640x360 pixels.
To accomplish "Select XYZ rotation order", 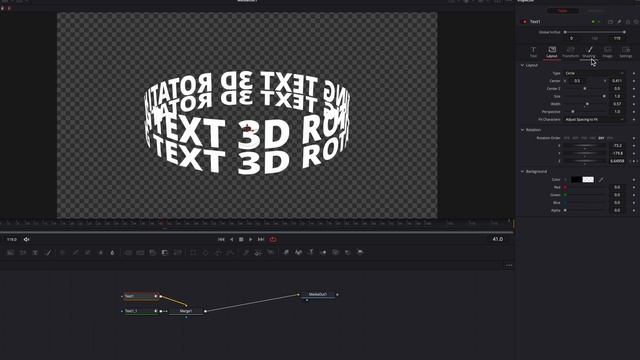I will point(567,138).
